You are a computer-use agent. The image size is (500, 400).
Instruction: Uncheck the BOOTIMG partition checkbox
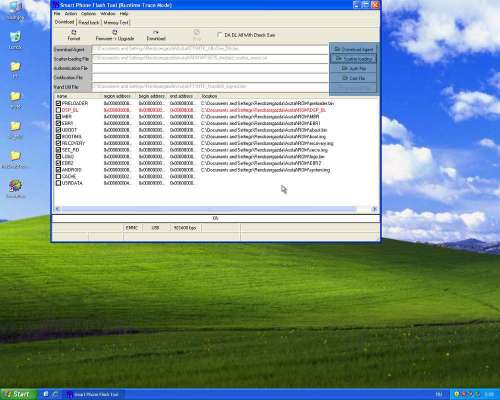tap(58, 137)
